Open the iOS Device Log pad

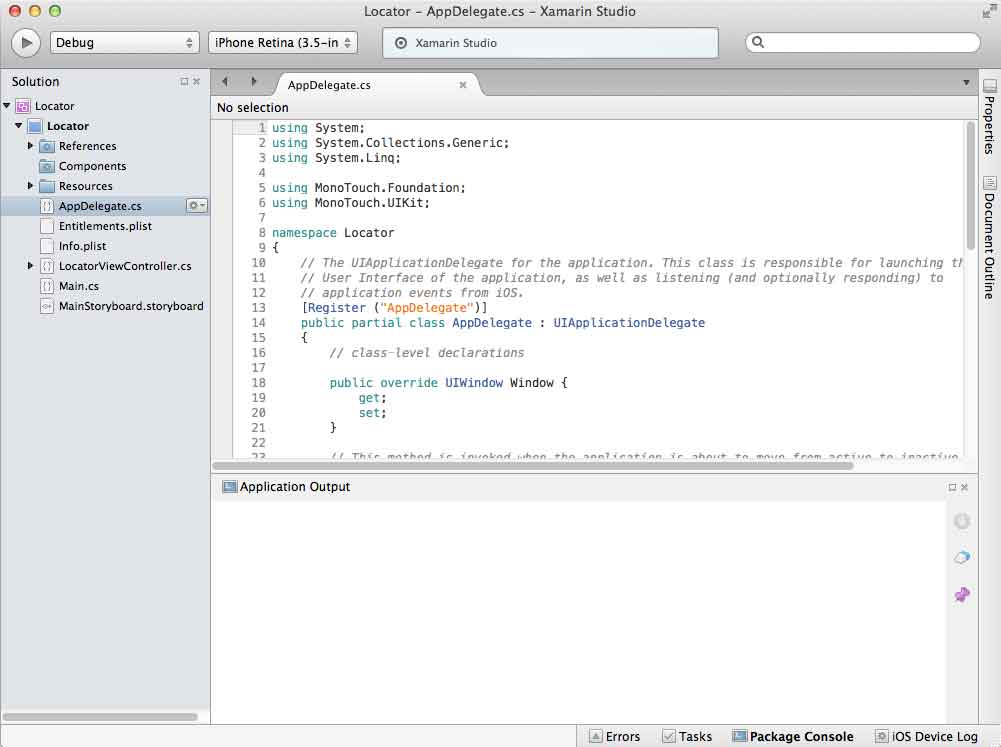click(926, 736)
